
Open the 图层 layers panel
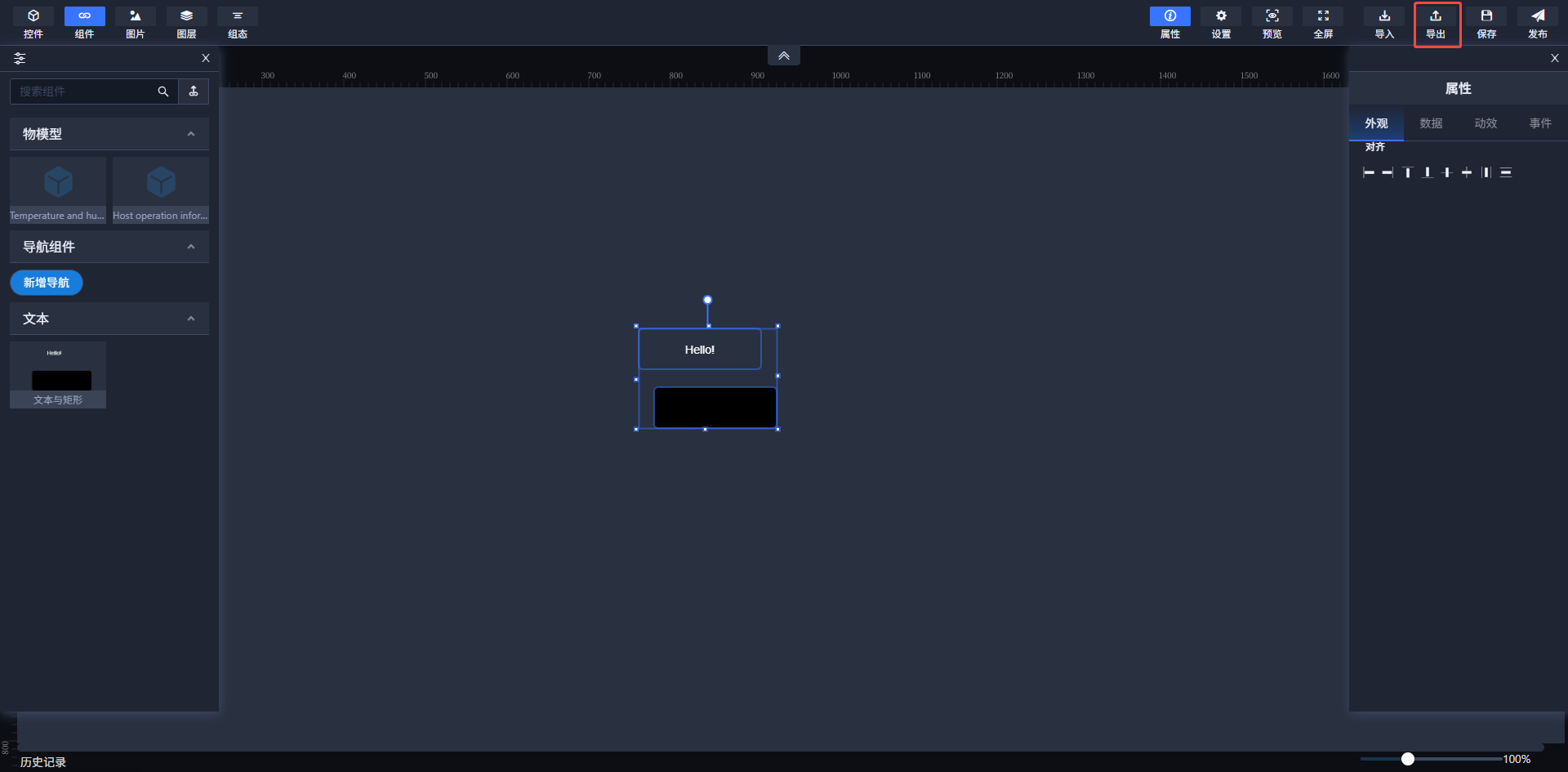click(x=186, y=23)
